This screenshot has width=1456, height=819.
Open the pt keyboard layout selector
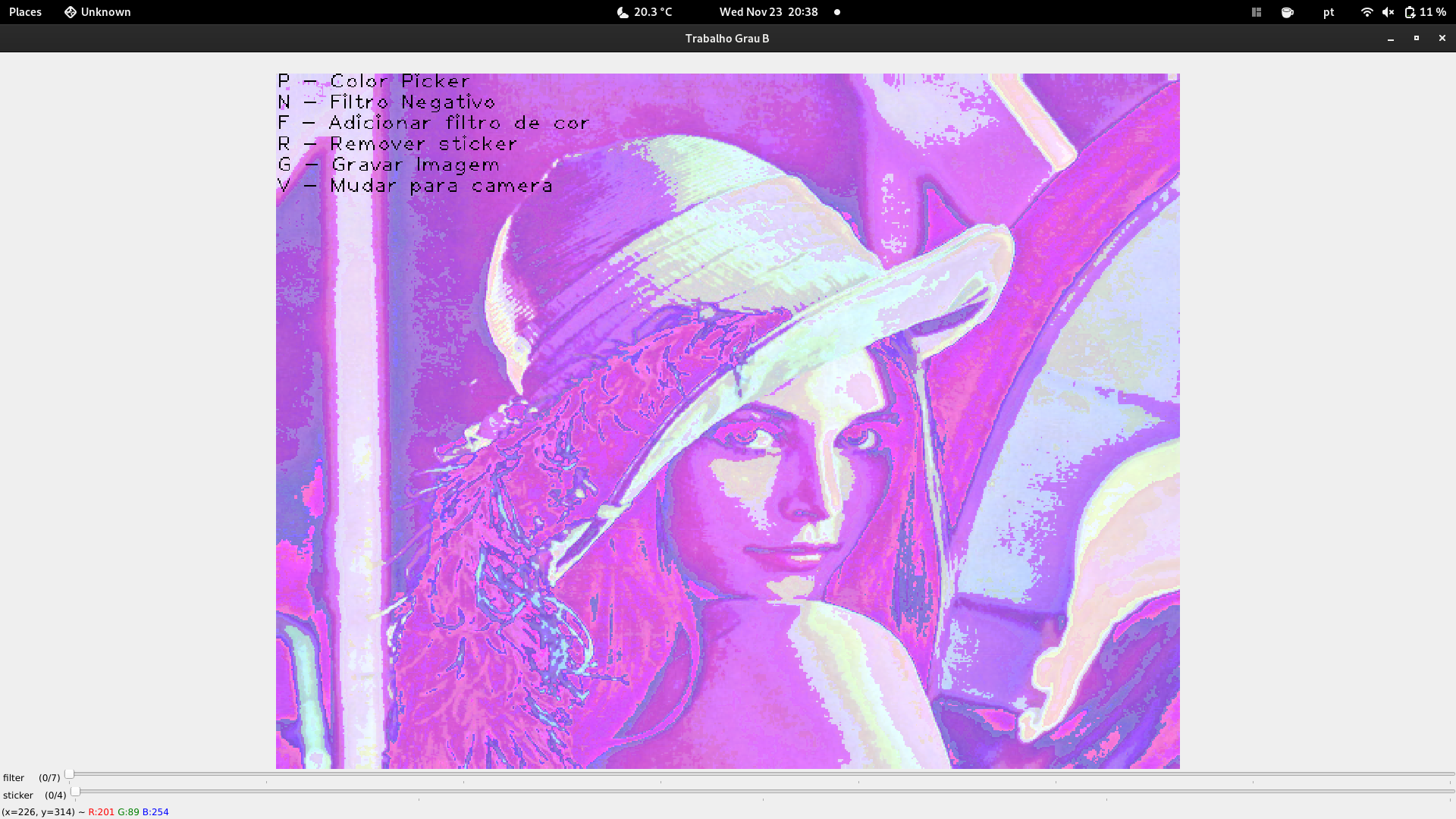point(1329,12)
